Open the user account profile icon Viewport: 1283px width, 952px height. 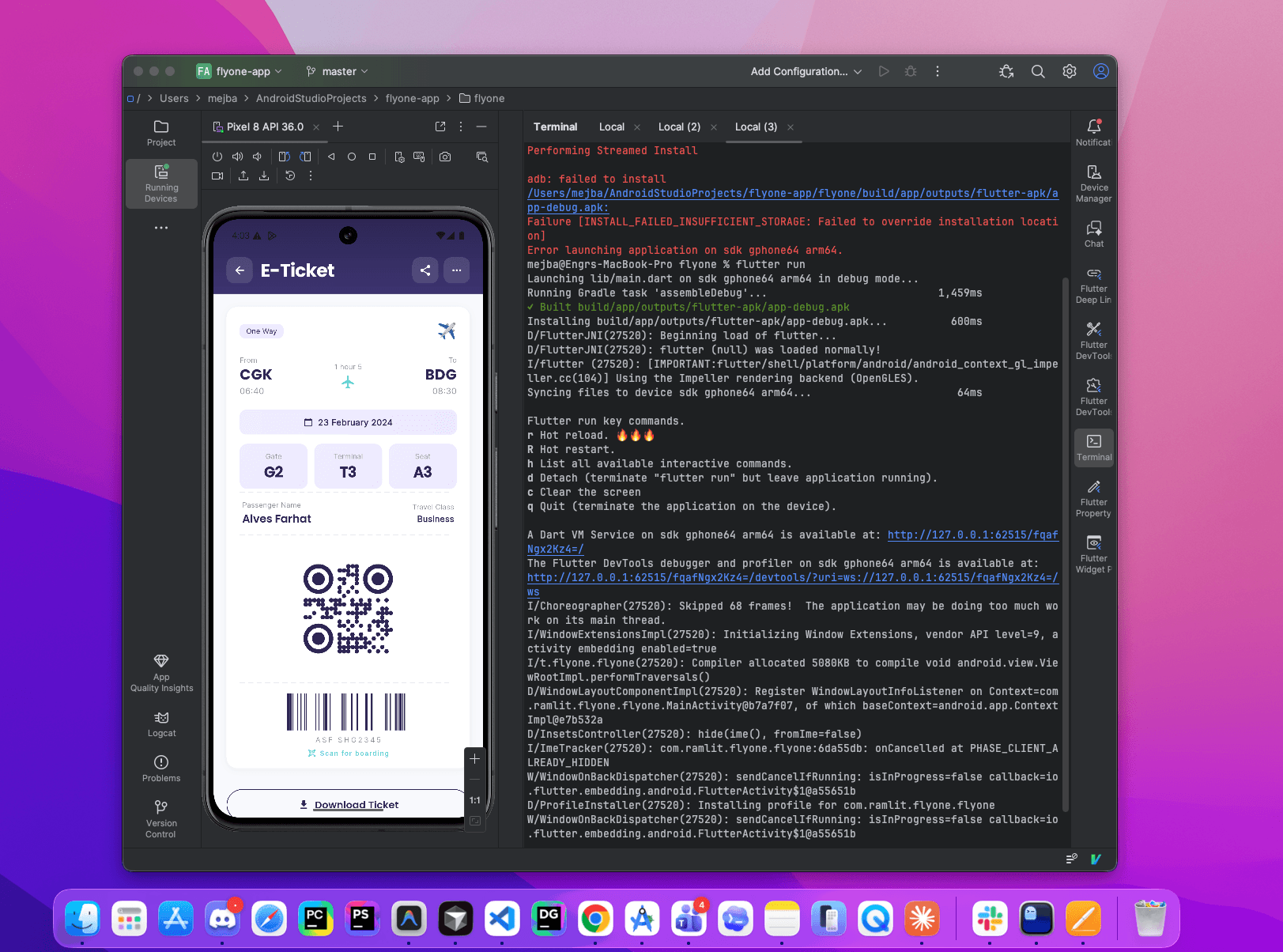click(x=1100, y=71)
